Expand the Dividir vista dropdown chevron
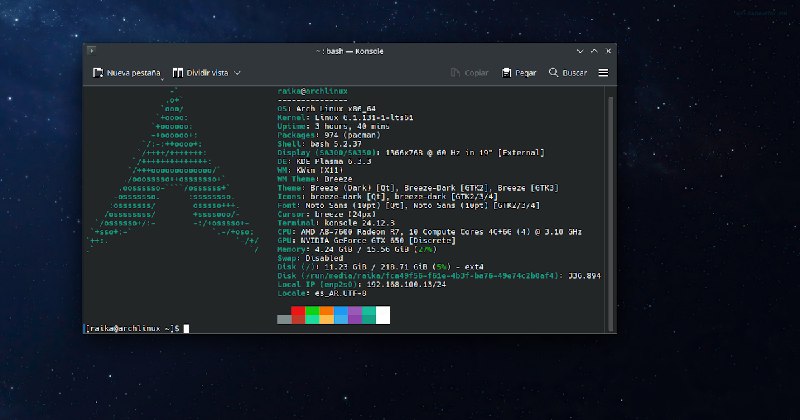 click(x=237, y=73)
